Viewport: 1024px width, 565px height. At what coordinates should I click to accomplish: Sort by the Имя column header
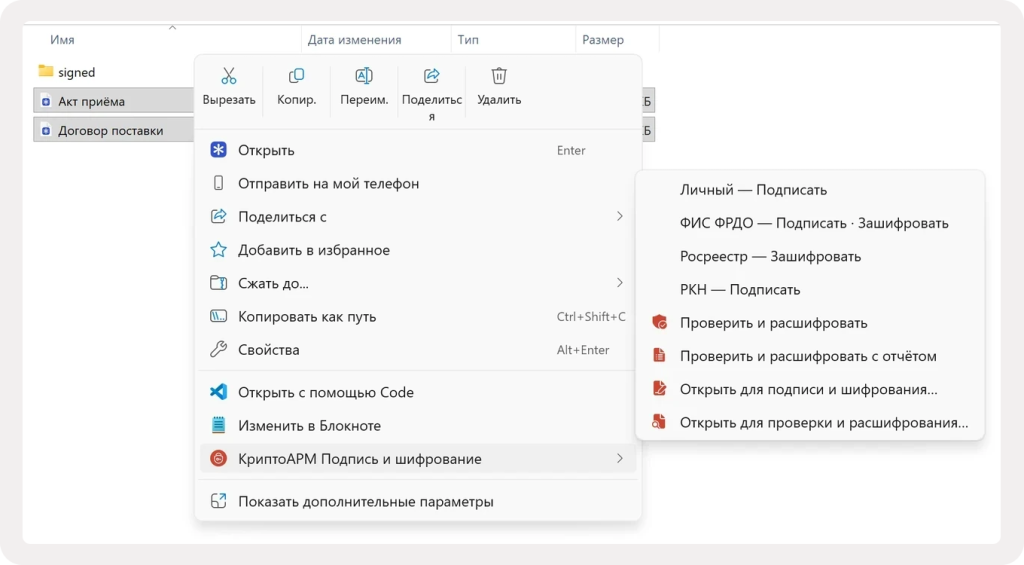(62, 40)
